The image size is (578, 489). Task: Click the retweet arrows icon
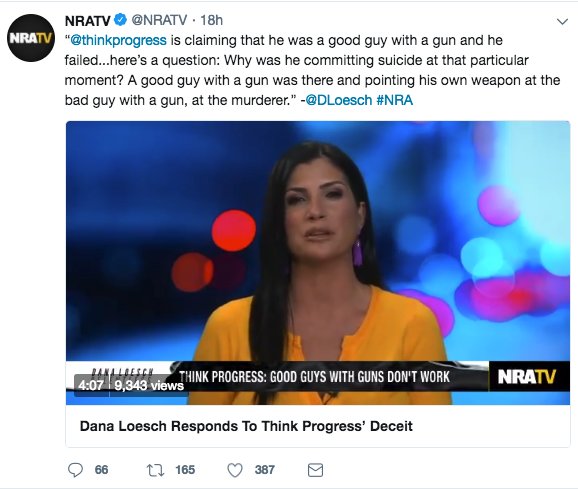tap(155, 470)
